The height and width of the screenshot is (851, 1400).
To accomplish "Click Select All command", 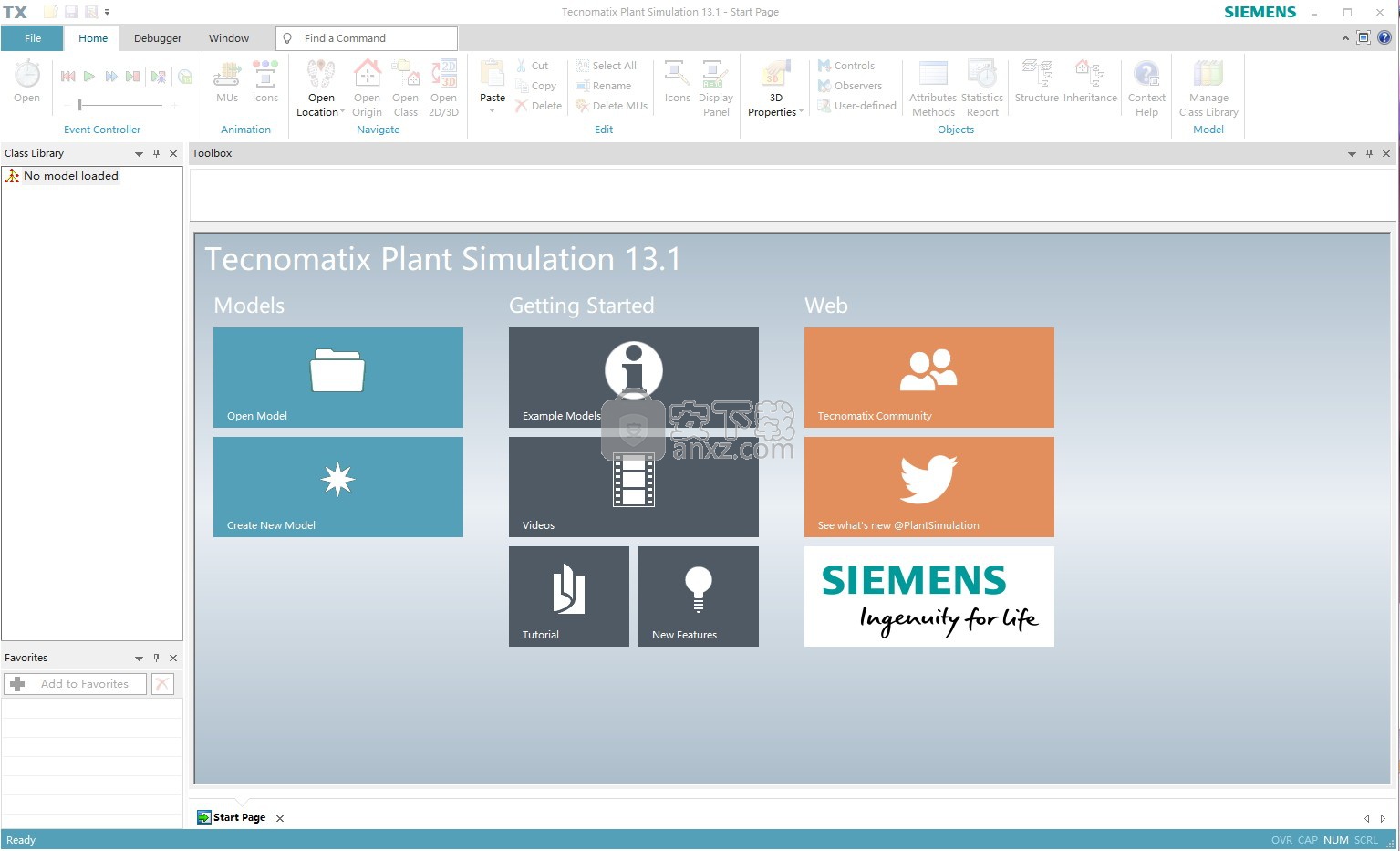I will point(607,66).
